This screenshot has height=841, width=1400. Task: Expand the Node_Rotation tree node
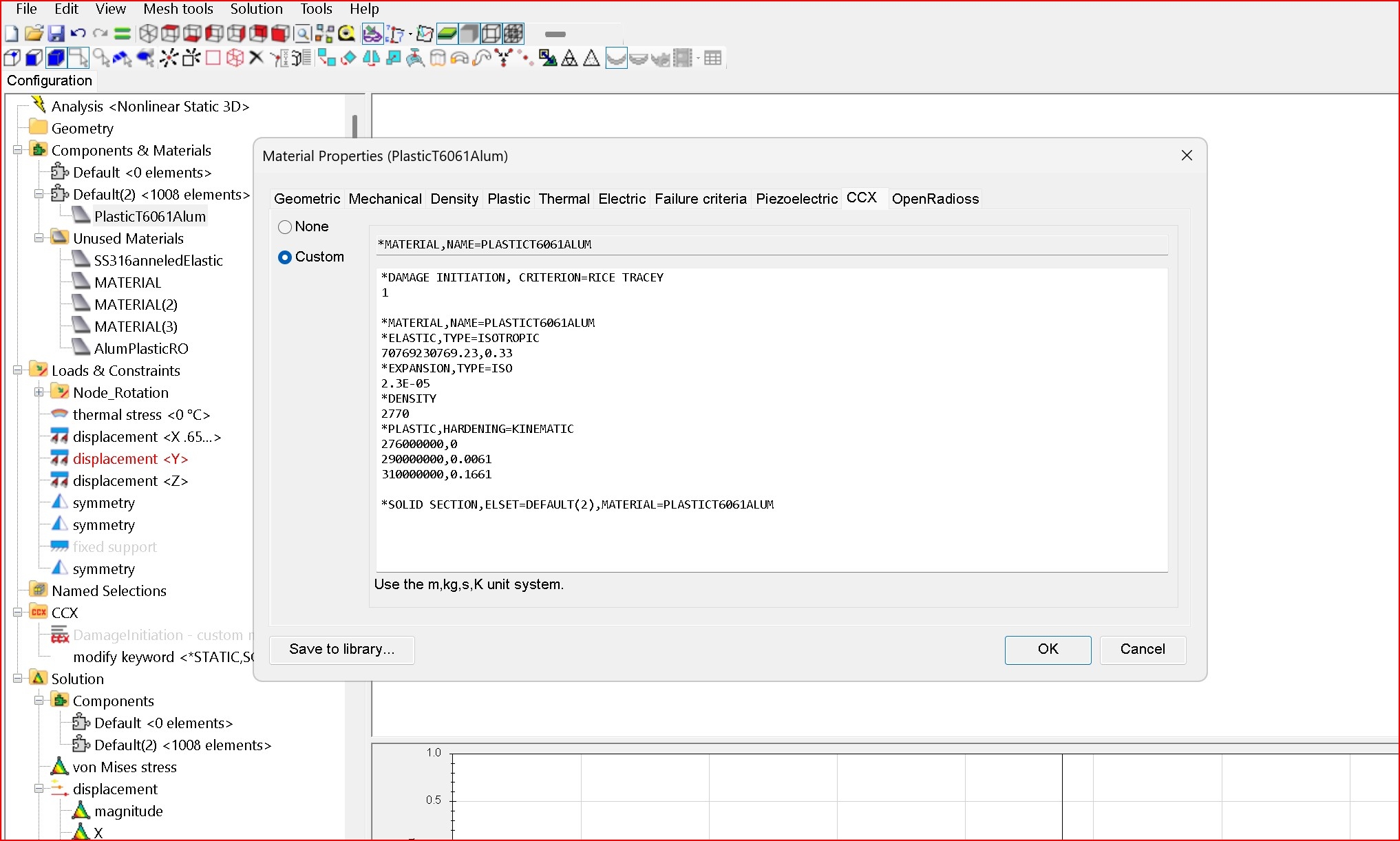pyautogui.click(x=39, y=392)
